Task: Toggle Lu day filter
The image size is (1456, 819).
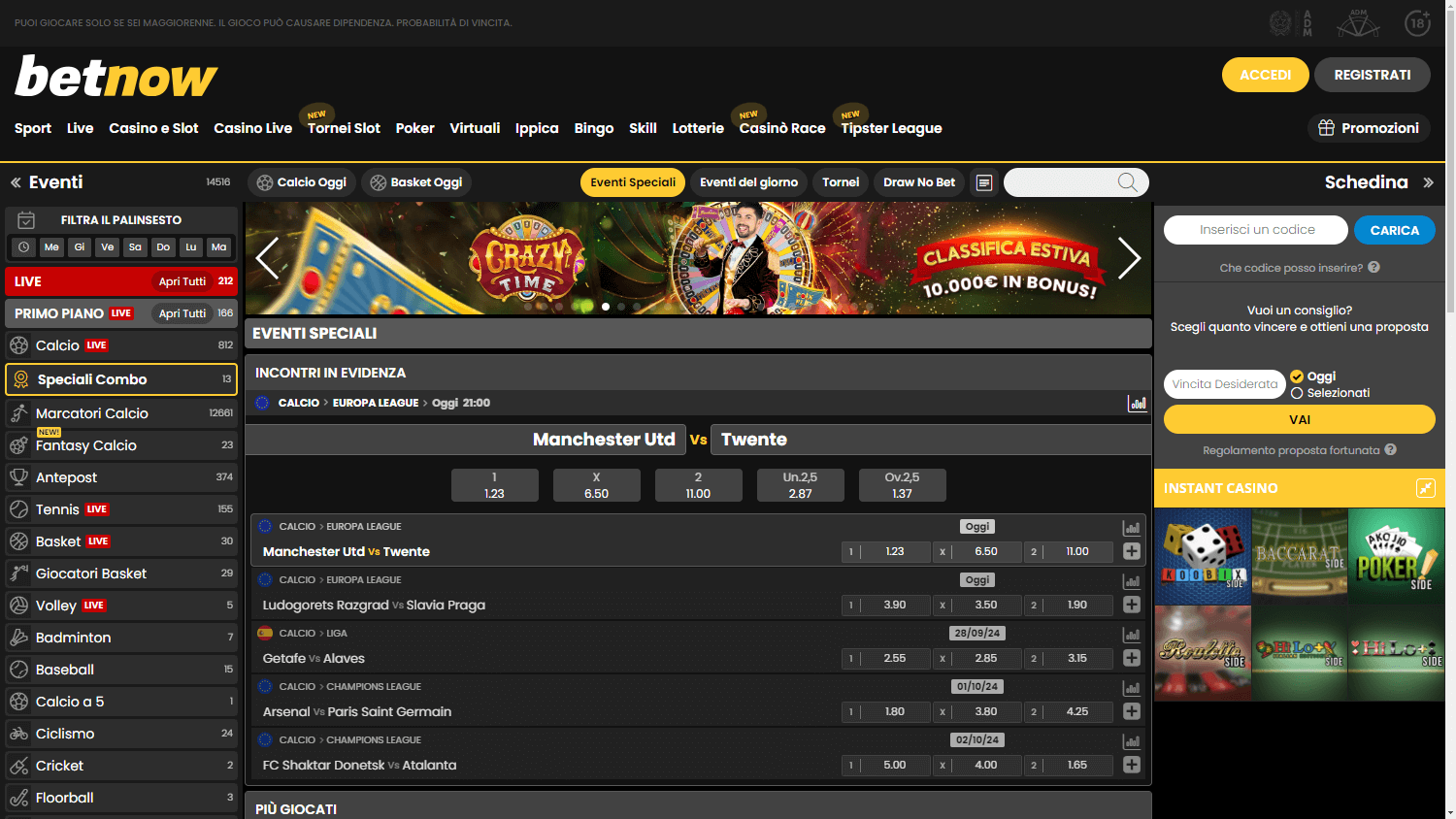Action: tap(191, 247)
